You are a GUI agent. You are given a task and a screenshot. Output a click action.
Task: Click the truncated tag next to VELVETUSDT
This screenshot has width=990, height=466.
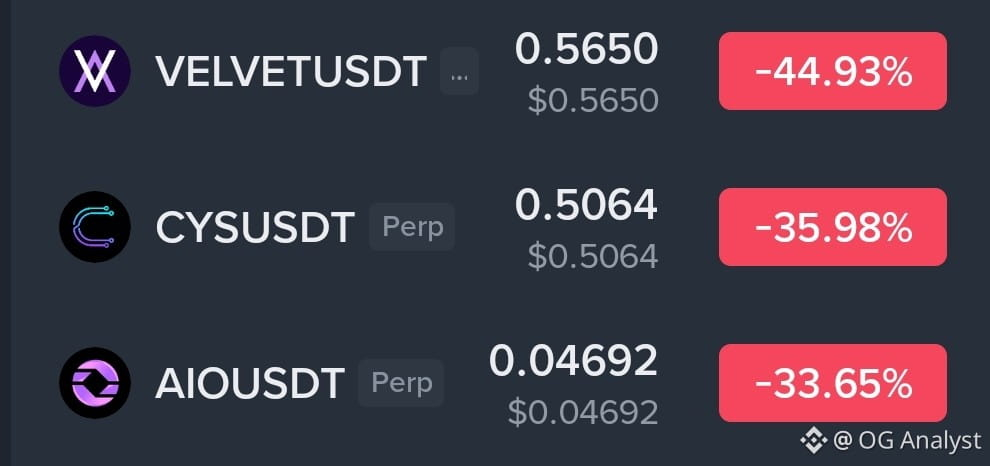tap(459, 71)
